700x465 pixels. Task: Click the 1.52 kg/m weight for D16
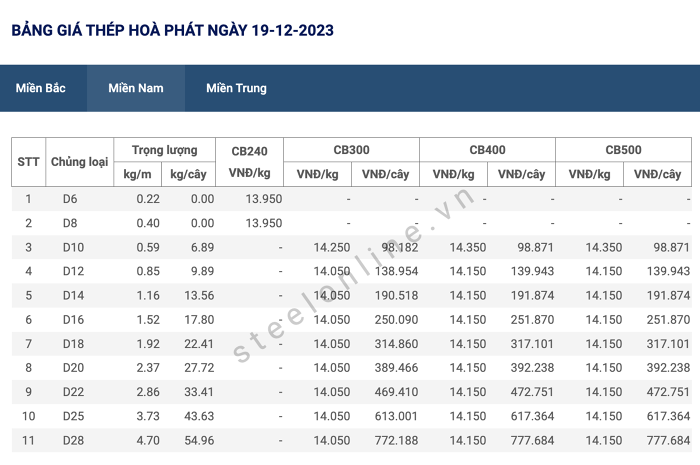tap(148, 320)
